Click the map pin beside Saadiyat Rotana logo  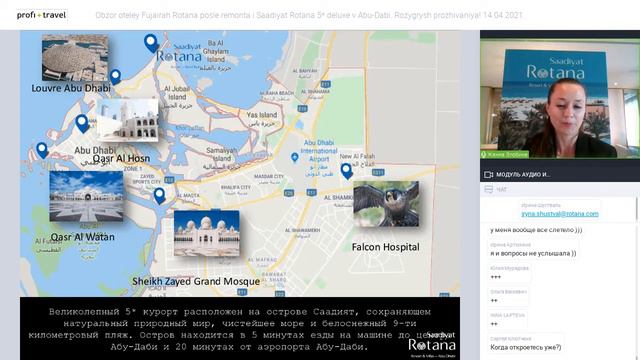[x=151, y=43]
